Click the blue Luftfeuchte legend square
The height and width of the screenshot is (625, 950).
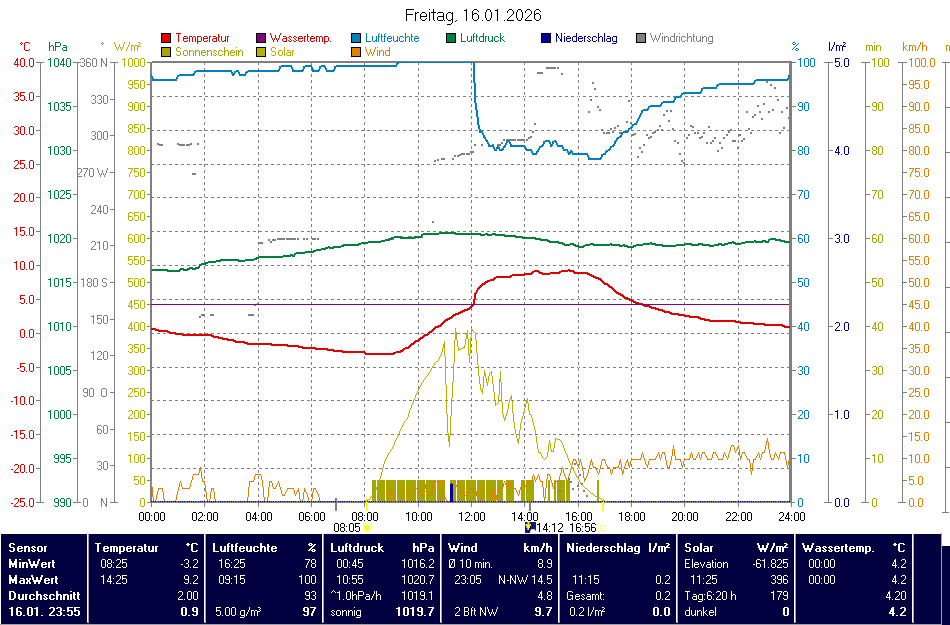pos(357,39)
